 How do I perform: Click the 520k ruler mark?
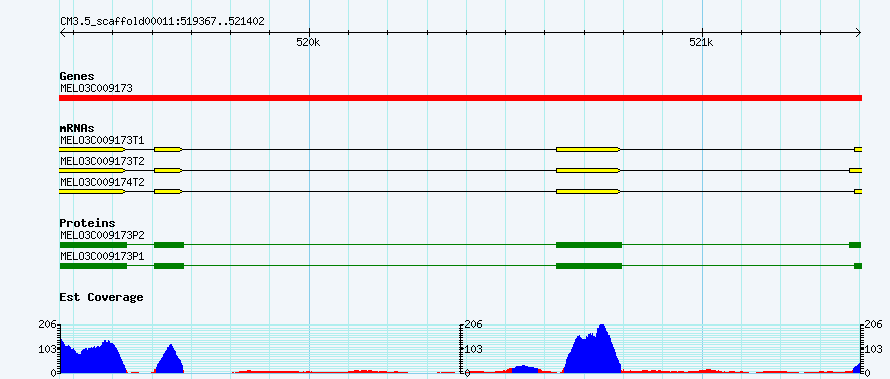308,43
